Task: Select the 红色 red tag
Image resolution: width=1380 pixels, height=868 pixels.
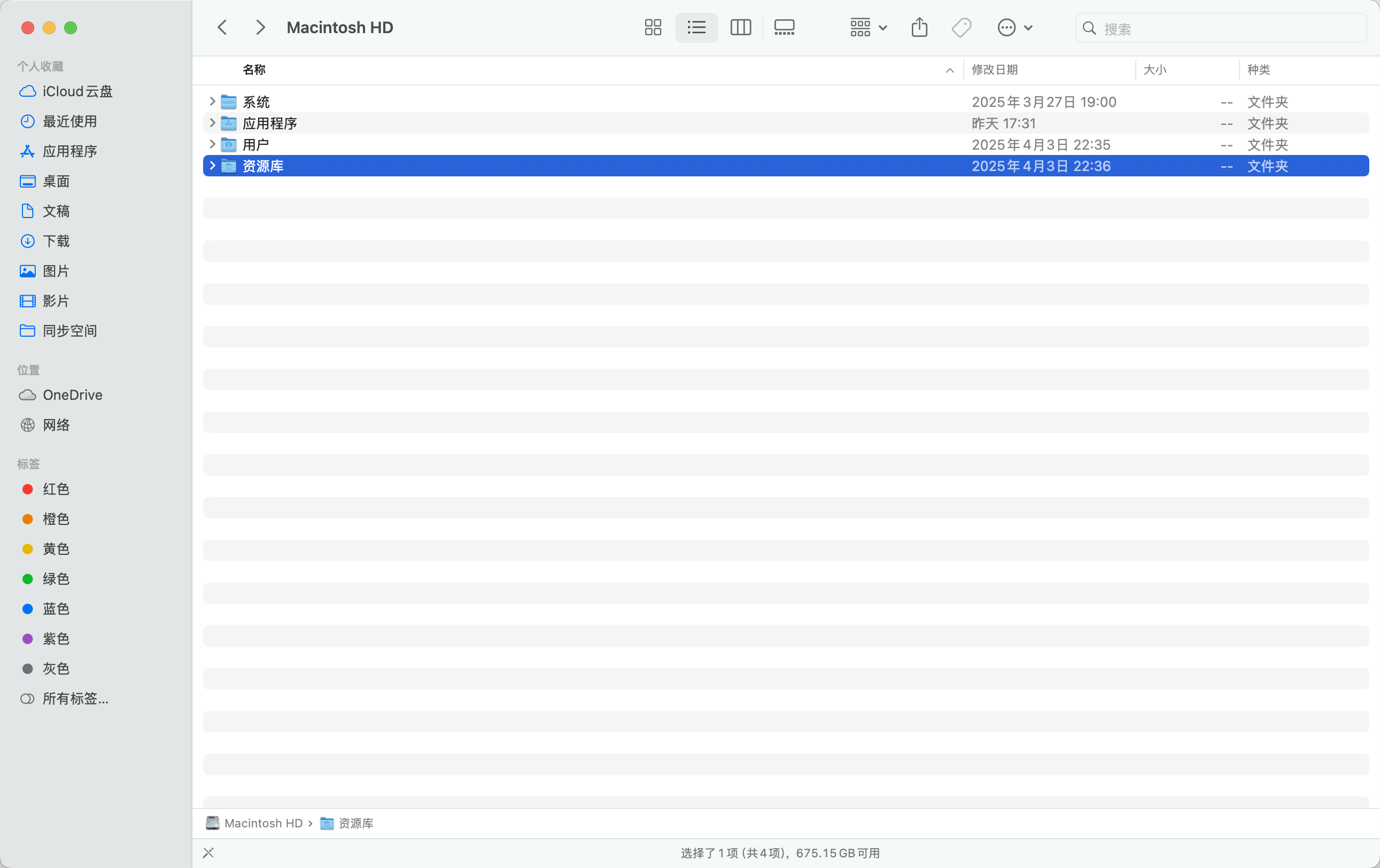Action: coord(56,489)
